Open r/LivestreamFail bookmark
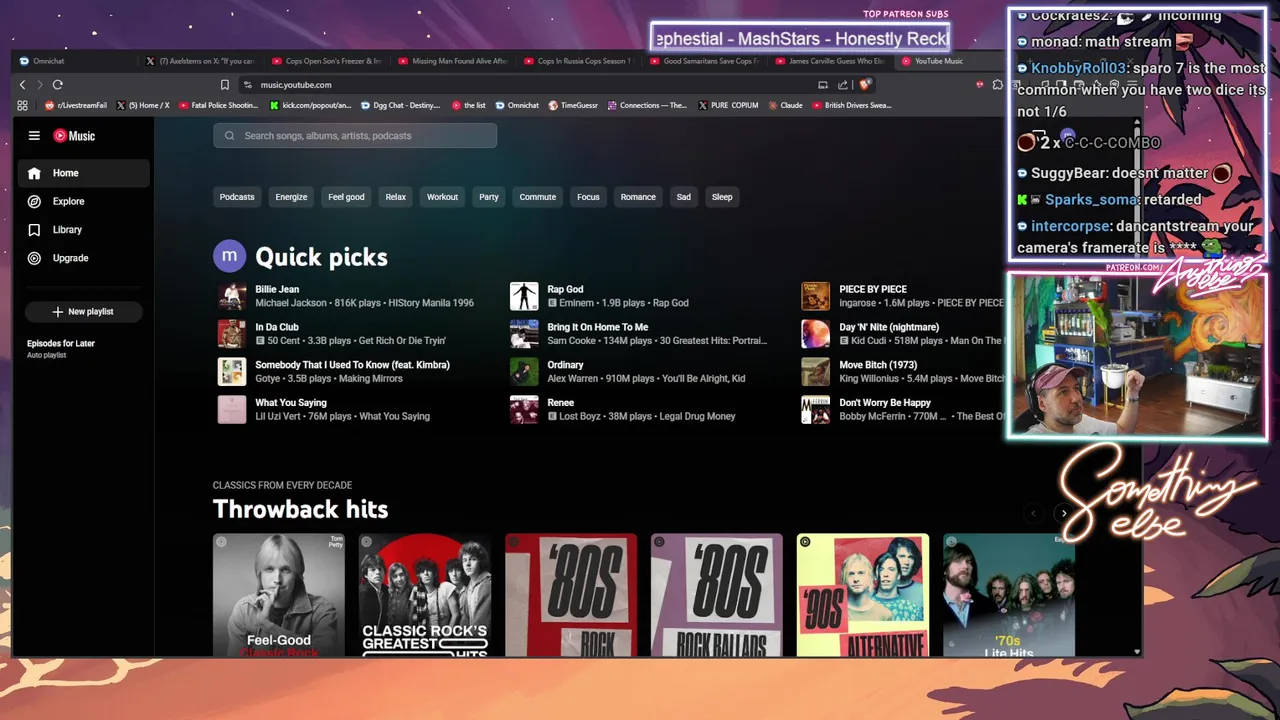Viewport: 1280px width, 720px height. (x=76, y=105)
